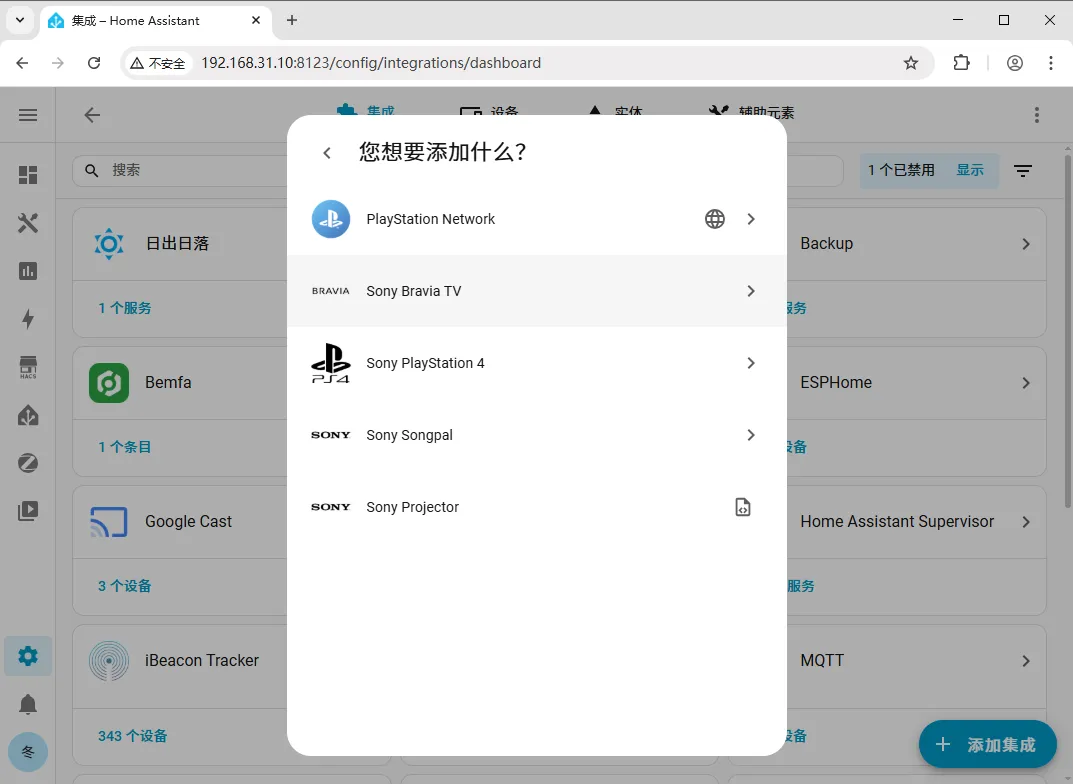Image resolution: width=1073 pixels, height=784 pixels.
Task: Open 3 个设备 link under Google Cast
Action: [125, 586]
